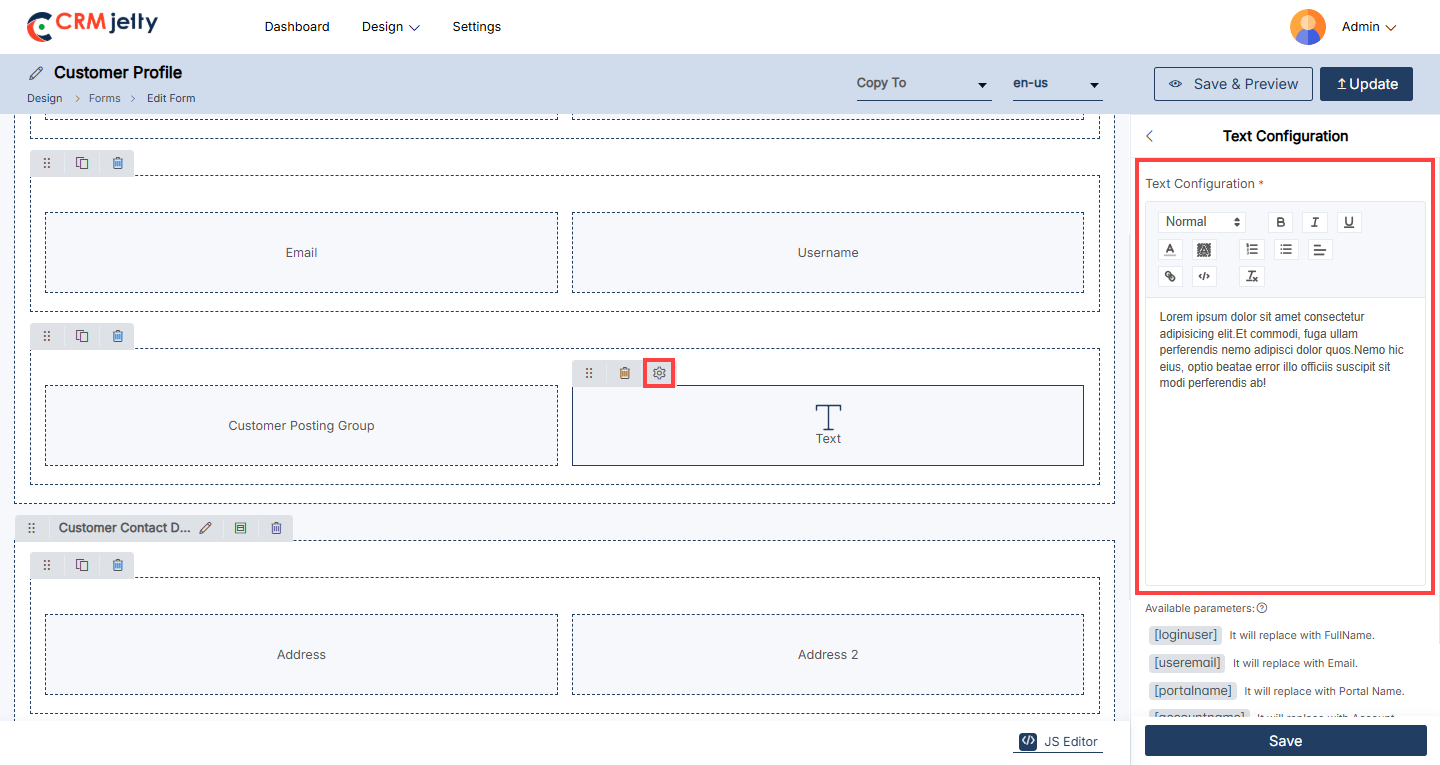
Task: Clear formatting with the Tx icon
Action: click(1252, 276)
